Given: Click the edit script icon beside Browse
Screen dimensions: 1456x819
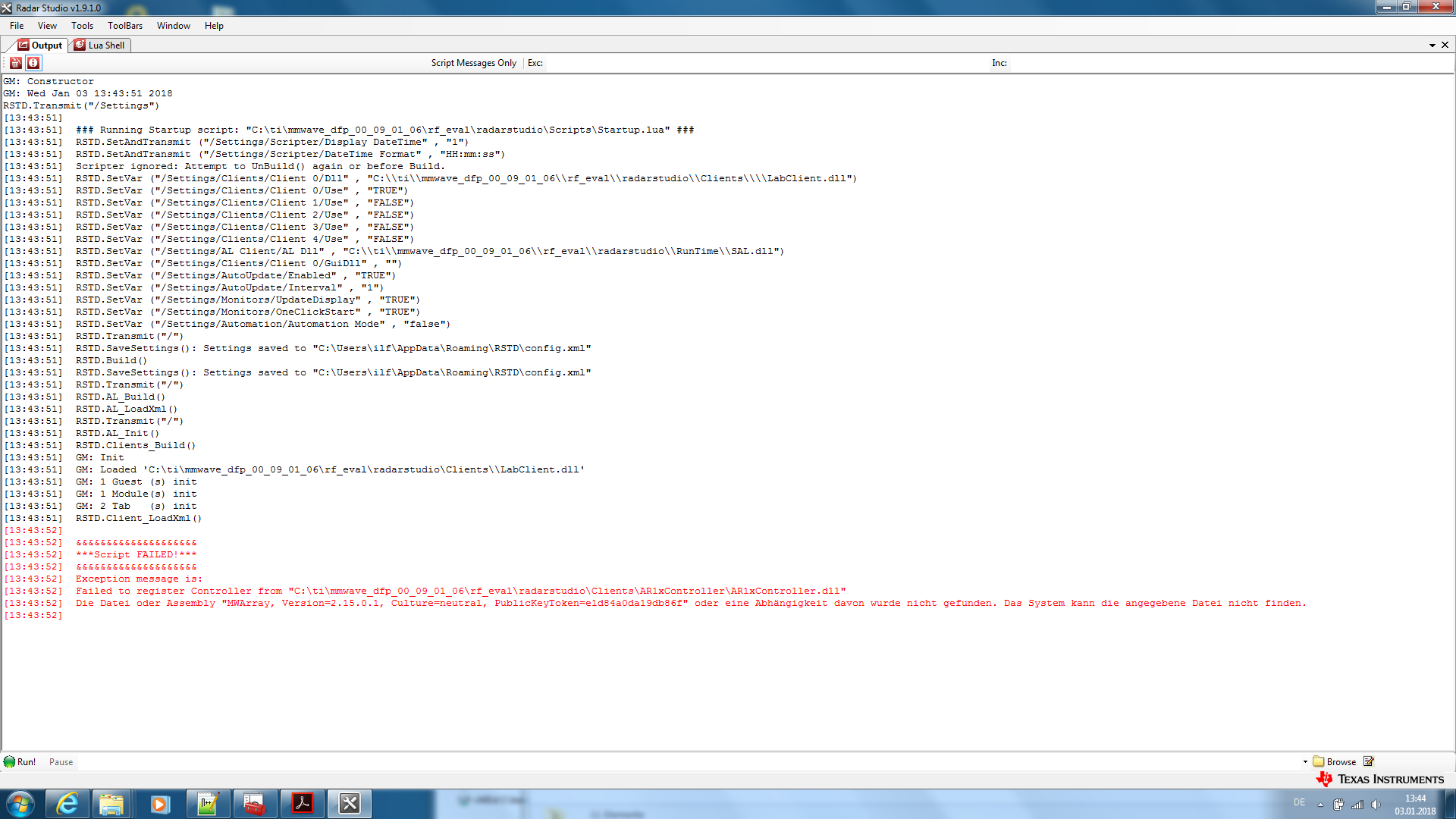Looking at the screenshot, I should [1369, 761].
